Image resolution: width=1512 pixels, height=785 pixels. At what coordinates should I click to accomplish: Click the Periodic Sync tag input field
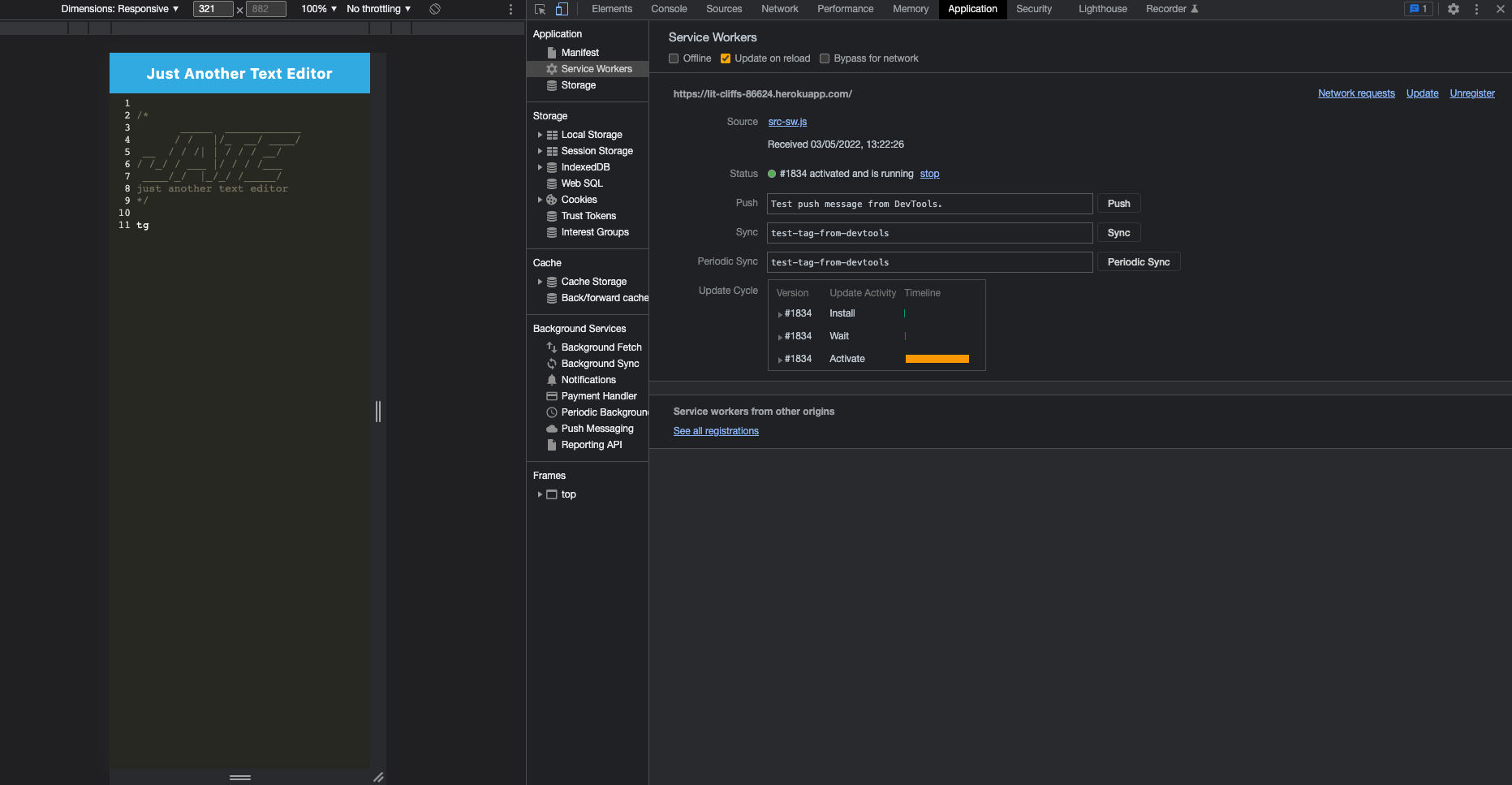(x=930, y=262)
